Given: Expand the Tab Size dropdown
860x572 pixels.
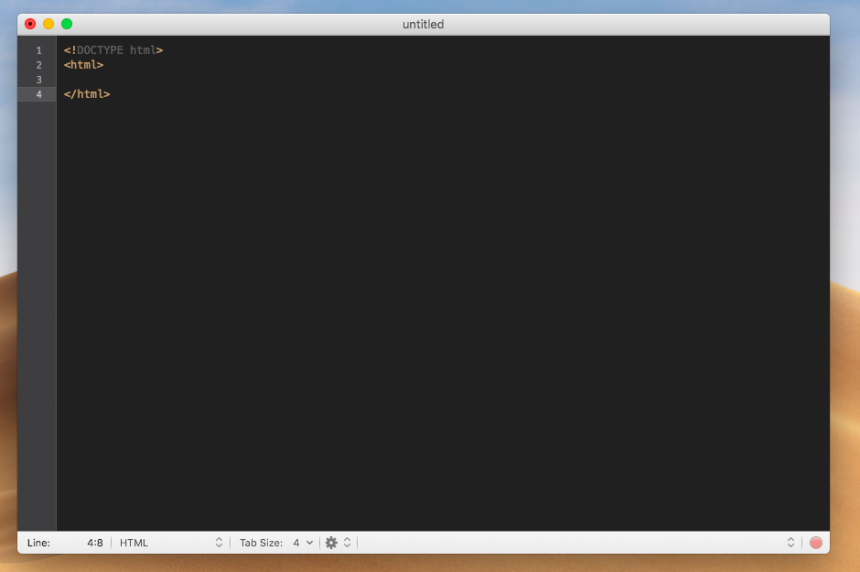Looking at the screenshot, I should pos(302,542).
